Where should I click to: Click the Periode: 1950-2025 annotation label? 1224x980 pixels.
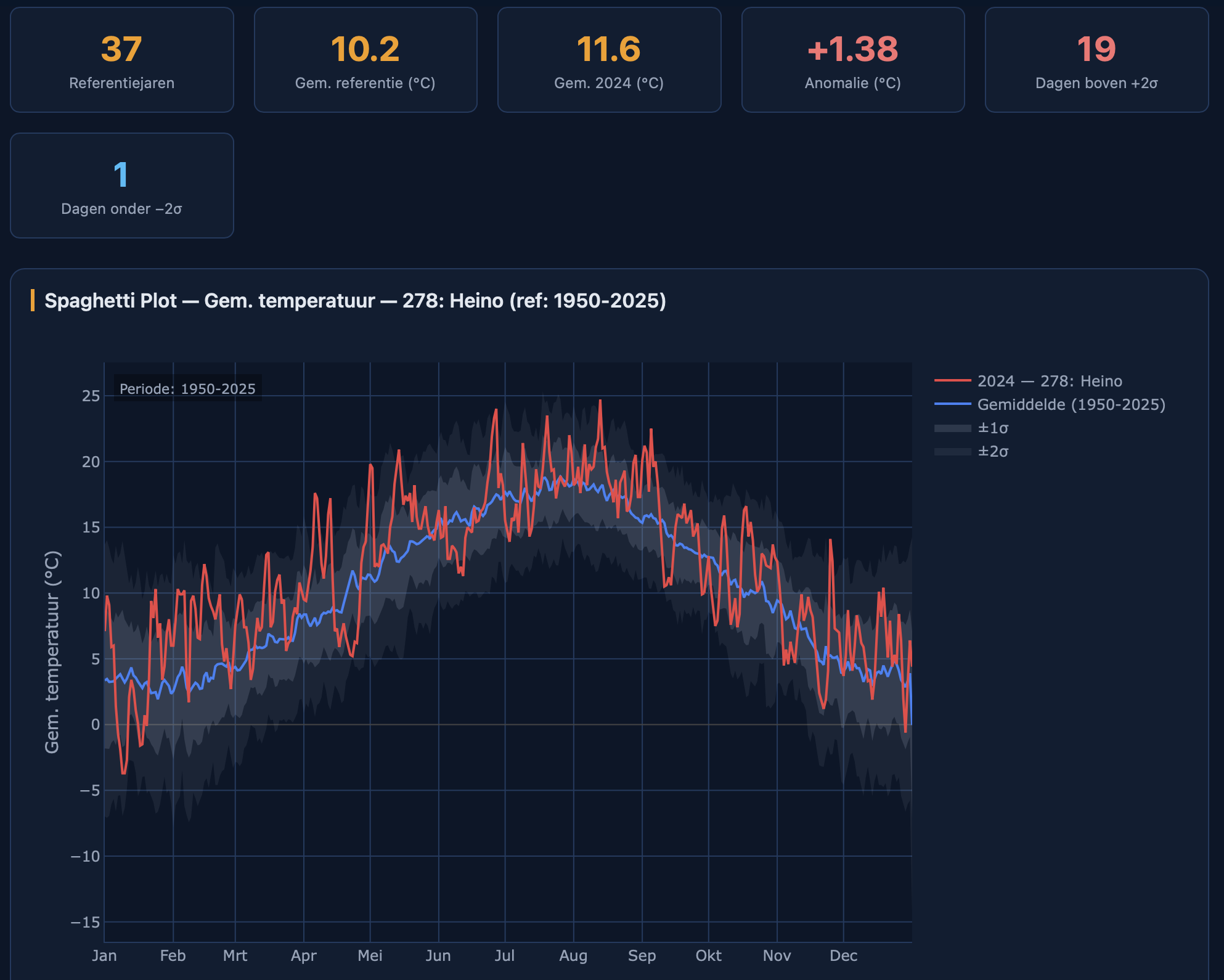[187, 389]
